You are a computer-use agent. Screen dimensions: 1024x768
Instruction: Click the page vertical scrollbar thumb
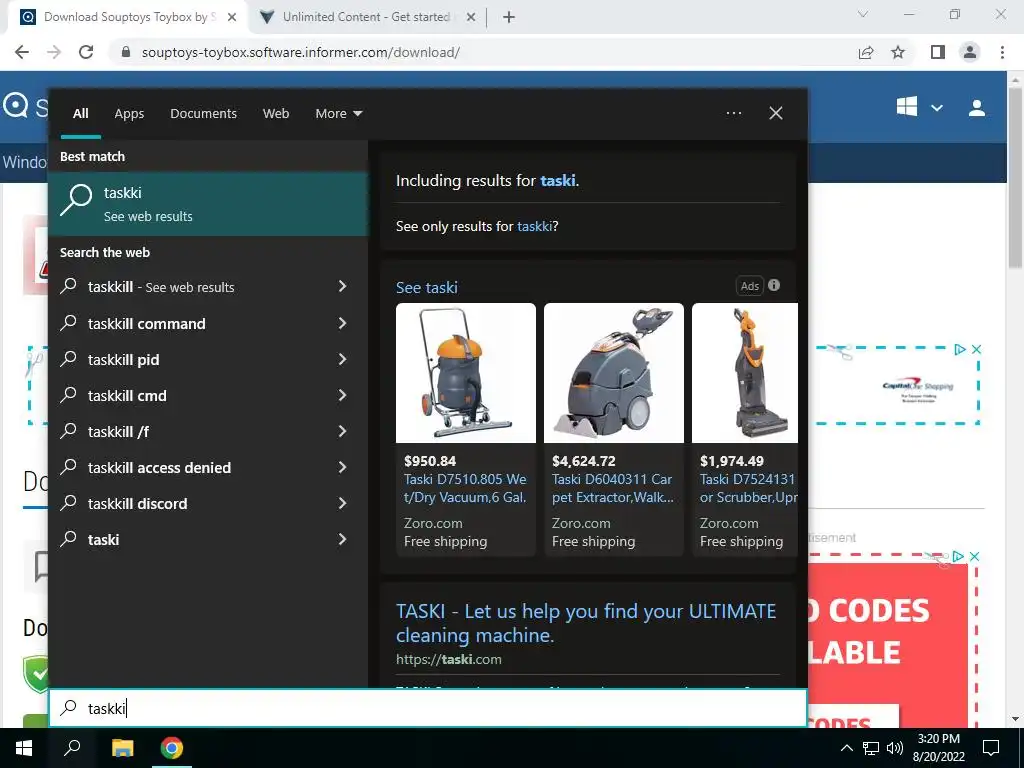pyautogui.click(x=1015, y=176)
